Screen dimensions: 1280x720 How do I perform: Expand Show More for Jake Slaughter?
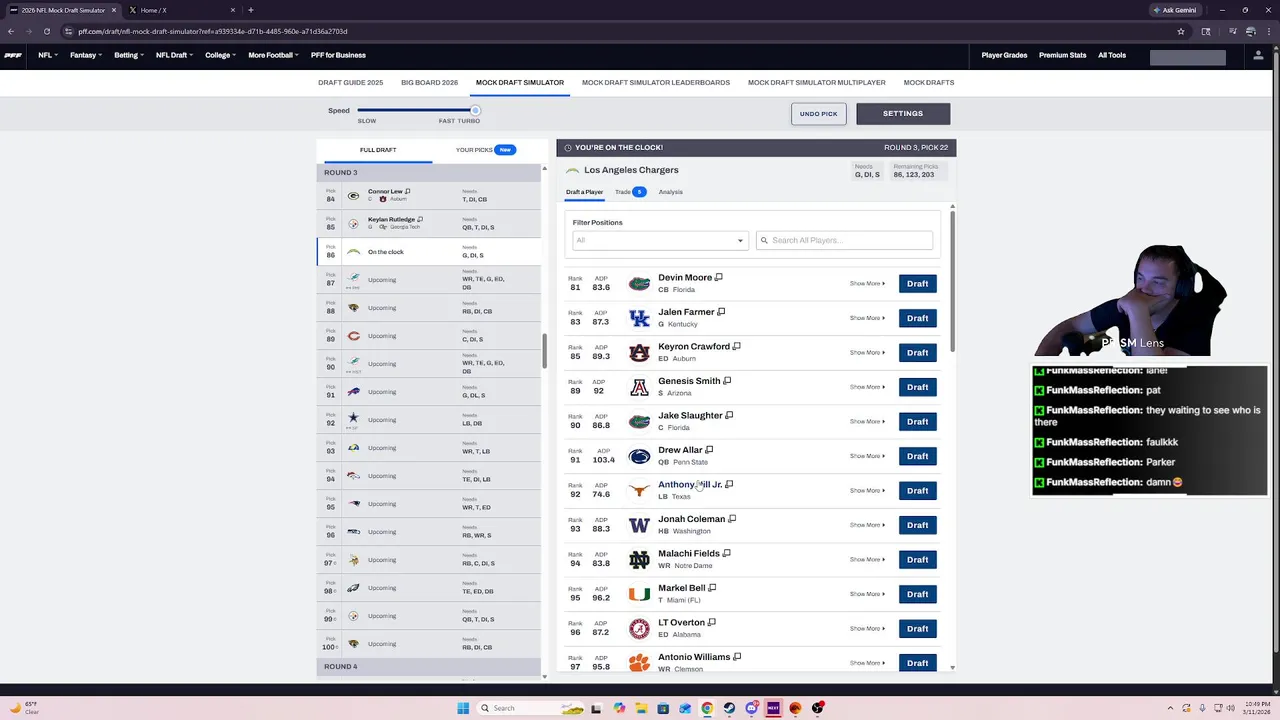867,422
